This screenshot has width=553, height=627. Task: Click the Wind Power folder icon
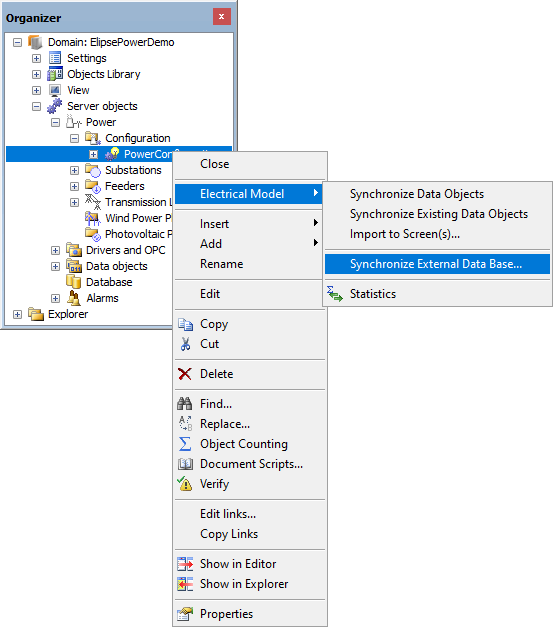tap(93, 218)
